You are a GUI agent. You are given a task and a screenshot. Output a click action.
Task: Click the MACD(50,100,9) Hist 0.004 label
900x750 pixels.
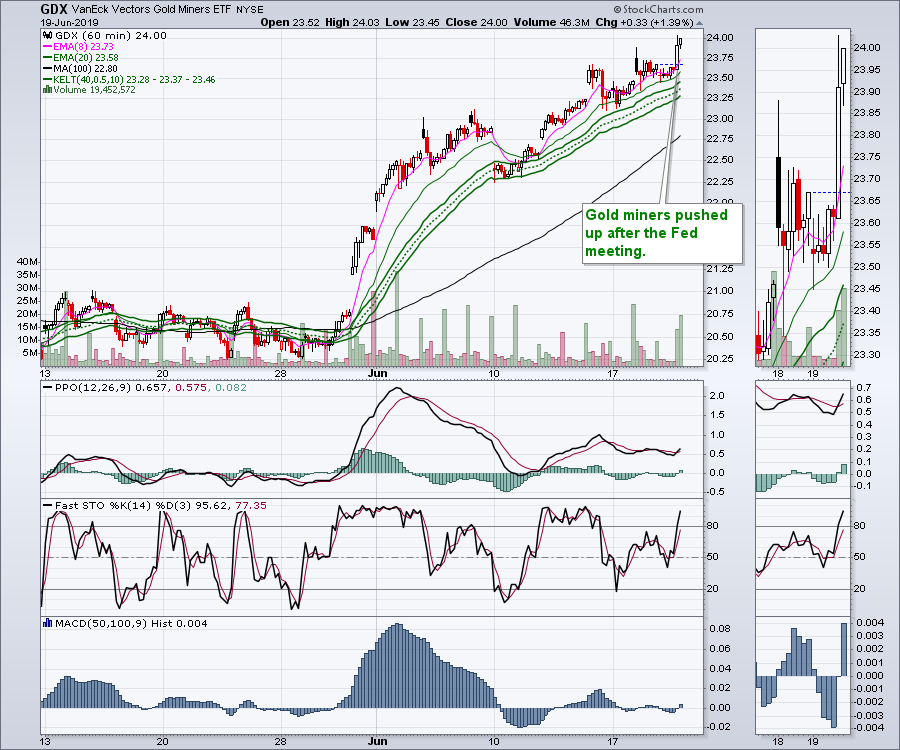coord(131,623)
